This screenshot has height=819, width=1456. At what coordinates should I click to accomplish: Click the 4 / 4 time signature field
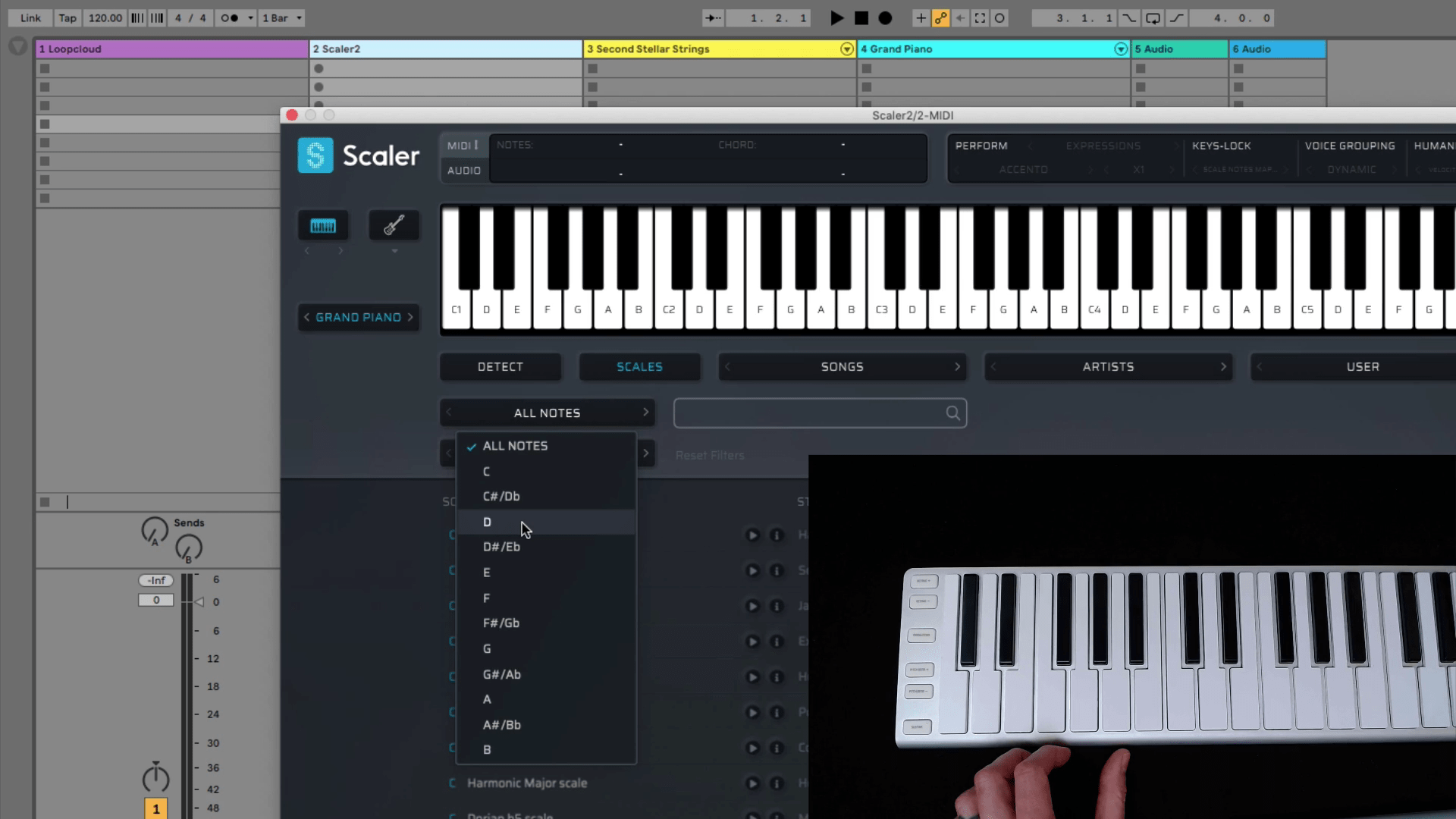pyautogui.click(x=190, y=18)
